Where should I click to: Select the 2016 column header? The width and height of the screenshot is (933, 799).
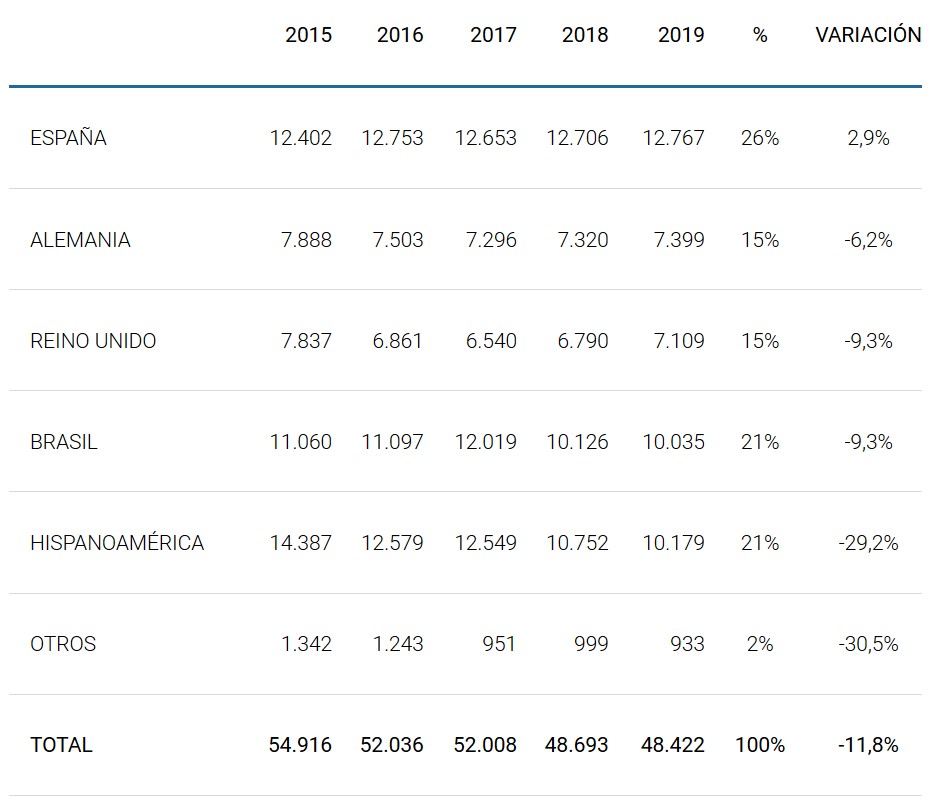400,35
